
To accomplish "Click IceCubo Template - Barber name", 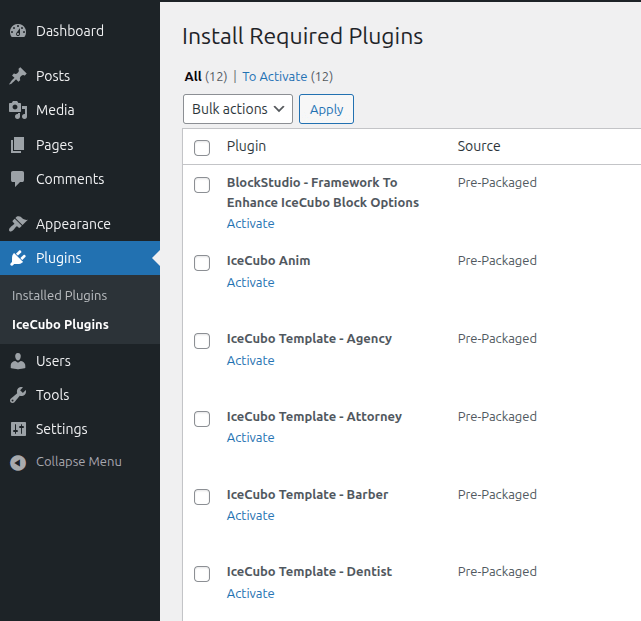I will coord(307,495).
